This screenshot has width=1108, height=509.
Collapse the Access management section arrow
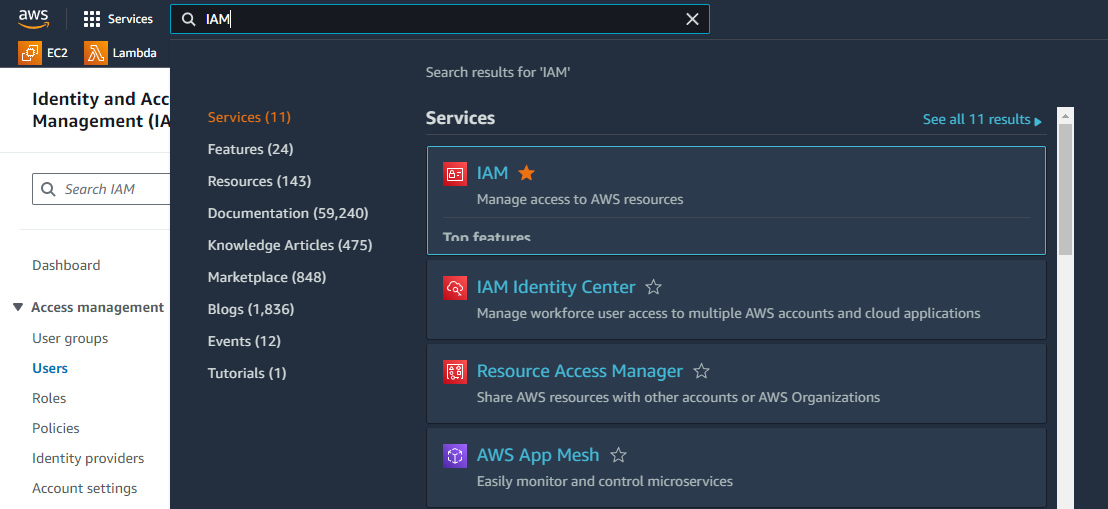18,308
